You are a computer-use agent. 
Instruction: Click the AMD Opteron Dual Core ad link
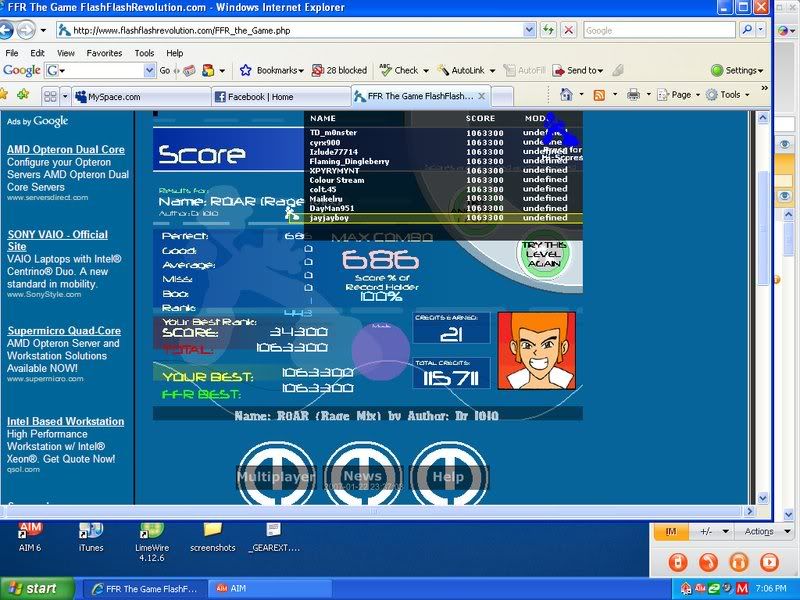point(66,149)
